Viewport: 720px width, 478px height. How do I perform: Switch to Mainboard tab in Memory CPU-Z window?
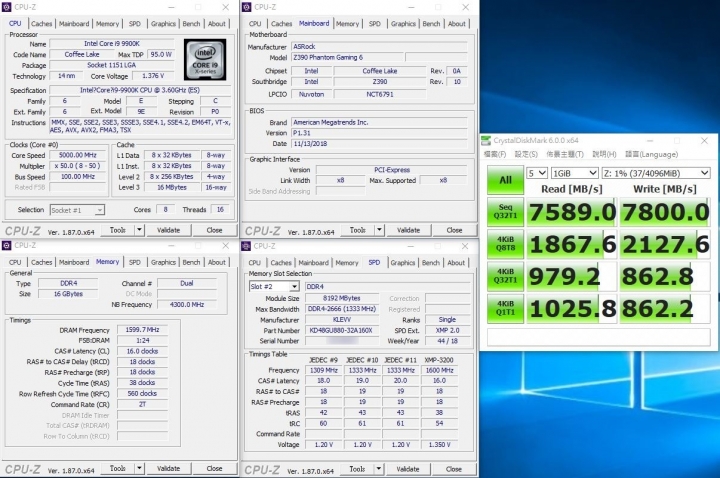[x=74, y=262]
